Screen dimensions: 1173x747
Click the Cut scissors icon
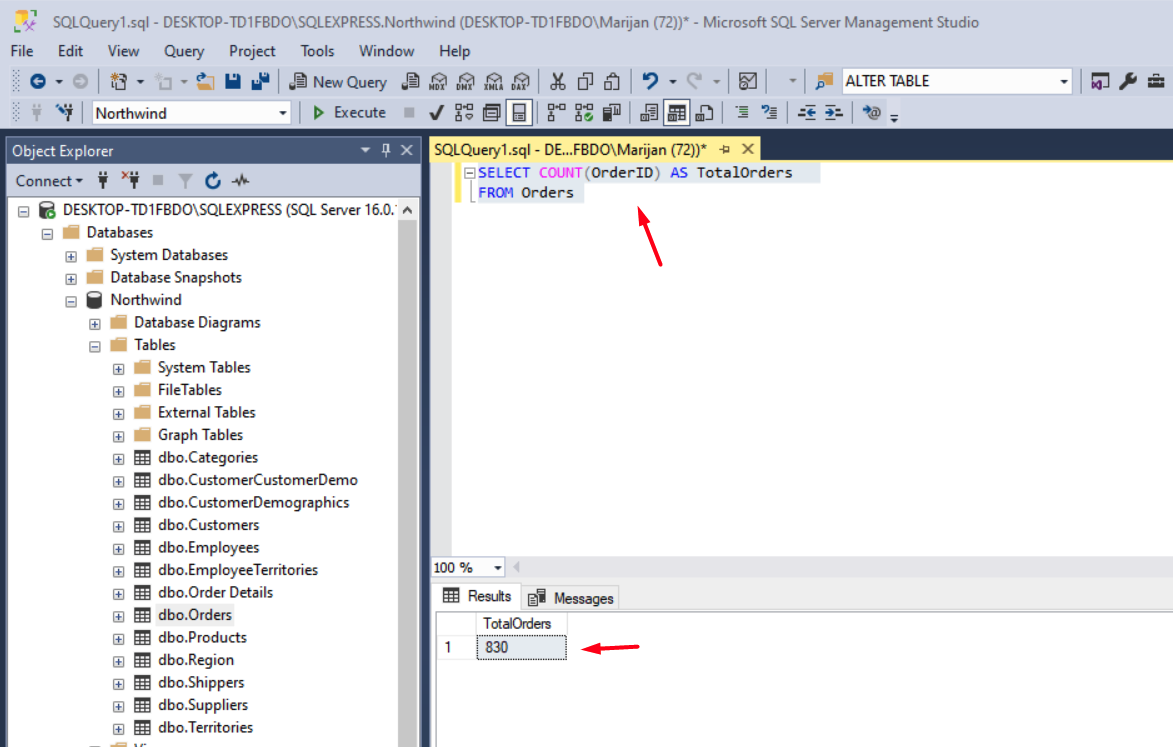point(557,82)
